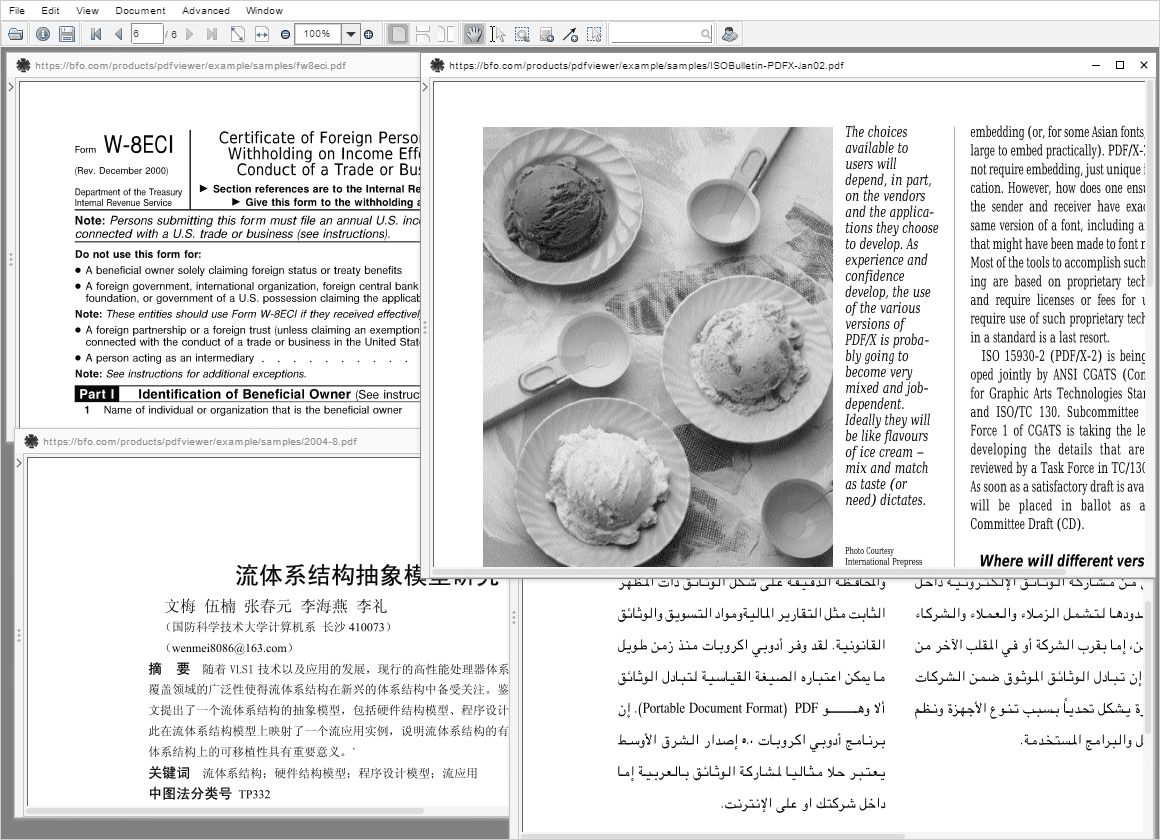The width and height of the screenshot is (1160, 840).
Task: Click the wenmei8086@163.com email text
Action: [x=228, y=648]
